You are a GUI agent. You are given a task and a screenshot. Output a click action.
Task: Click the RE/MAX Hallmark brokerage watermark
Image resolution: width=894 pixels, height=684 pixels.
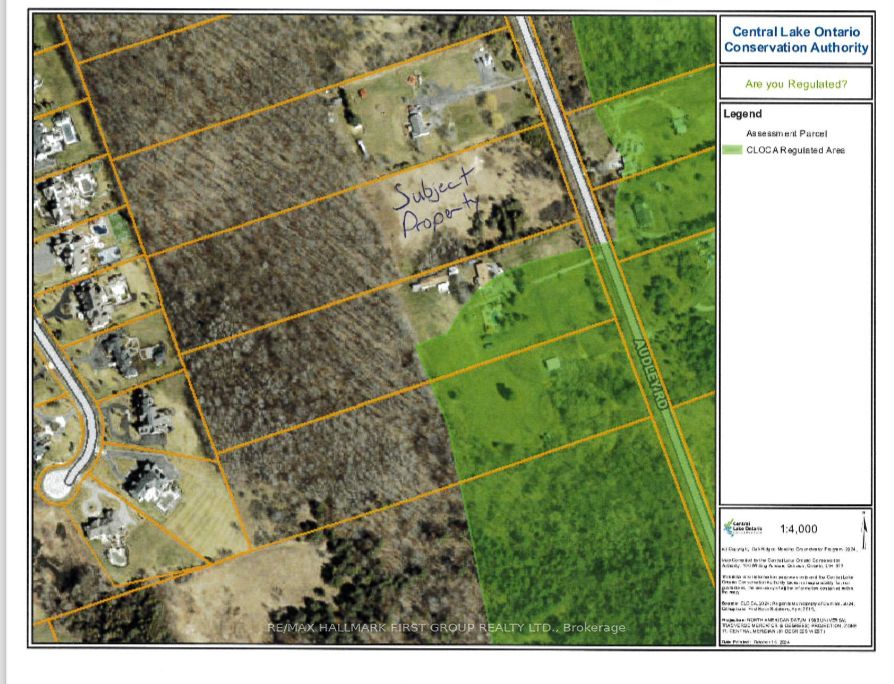(446, 628)
